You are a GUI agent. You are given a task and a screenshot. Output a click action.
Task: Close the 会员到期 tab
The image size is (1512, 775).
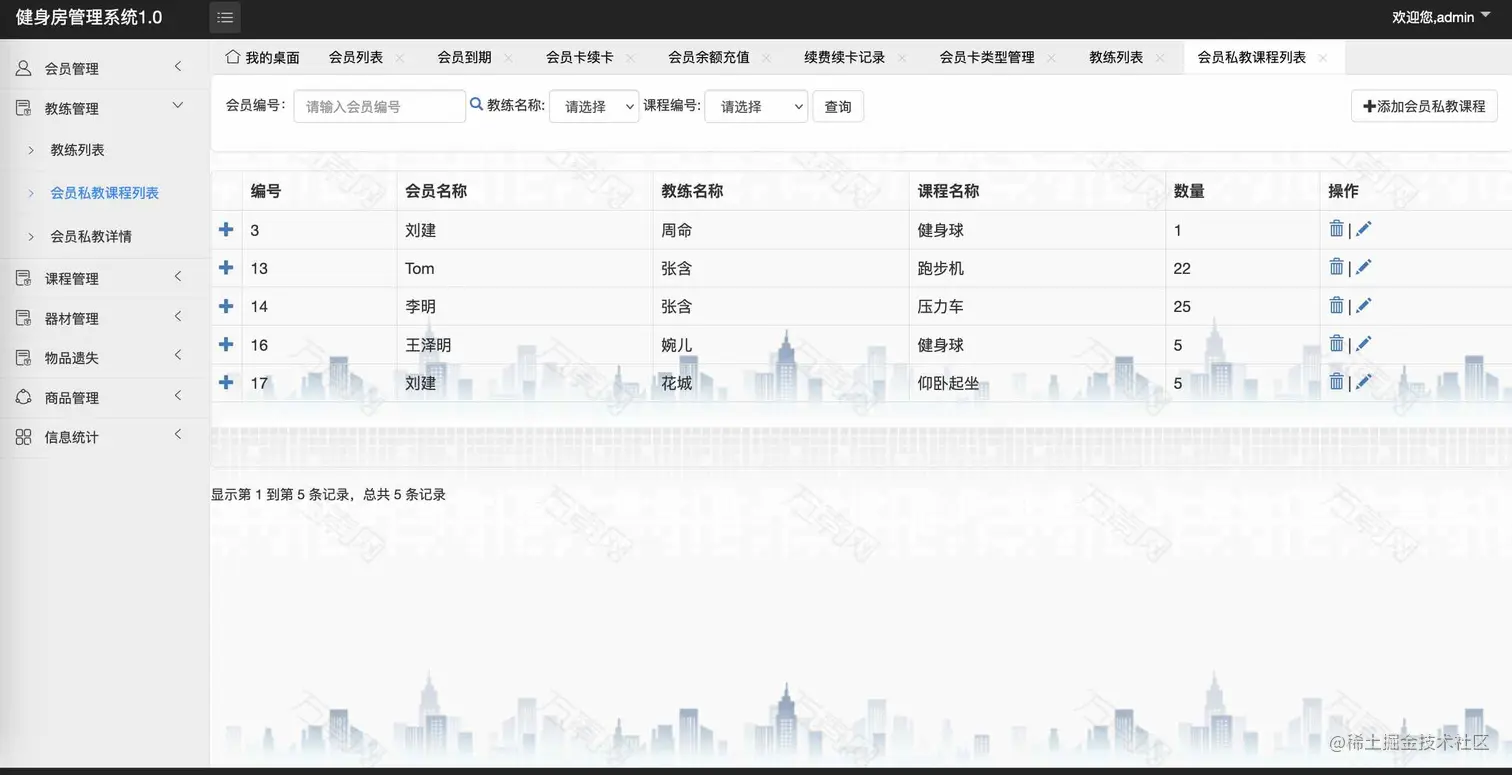[x=508, y=58]
